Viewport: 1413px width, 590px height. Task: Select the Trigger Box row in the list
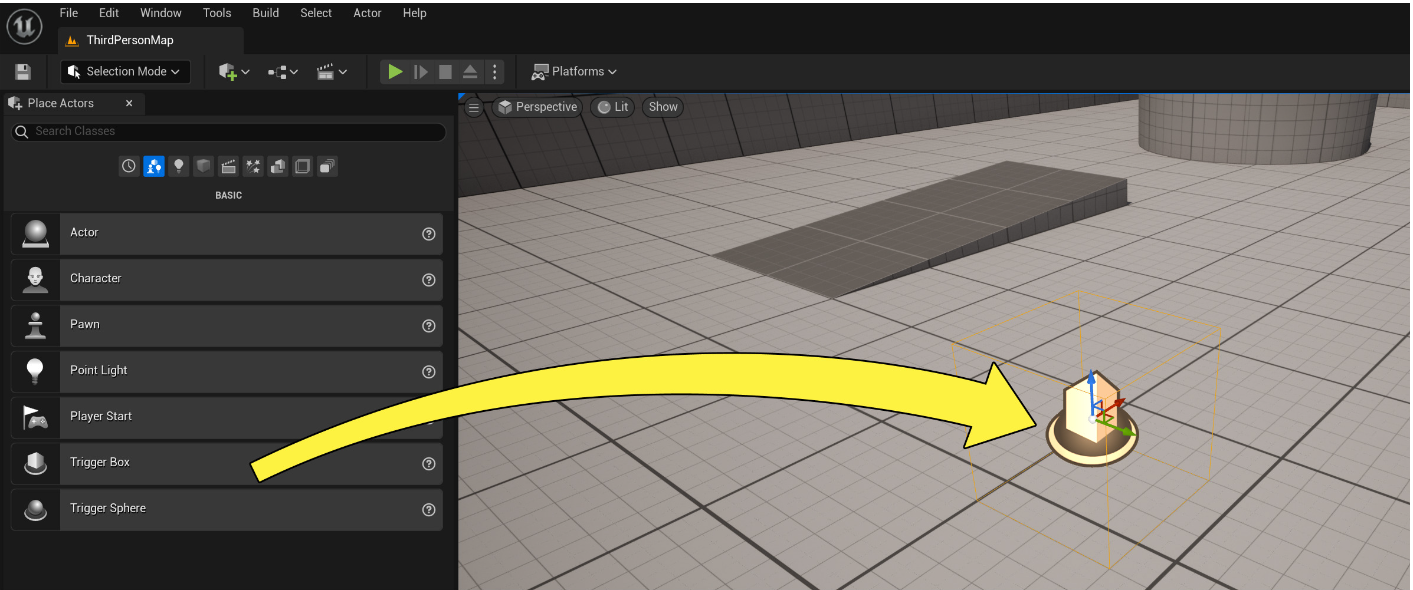pyautogui.click(x=227, y=463)
